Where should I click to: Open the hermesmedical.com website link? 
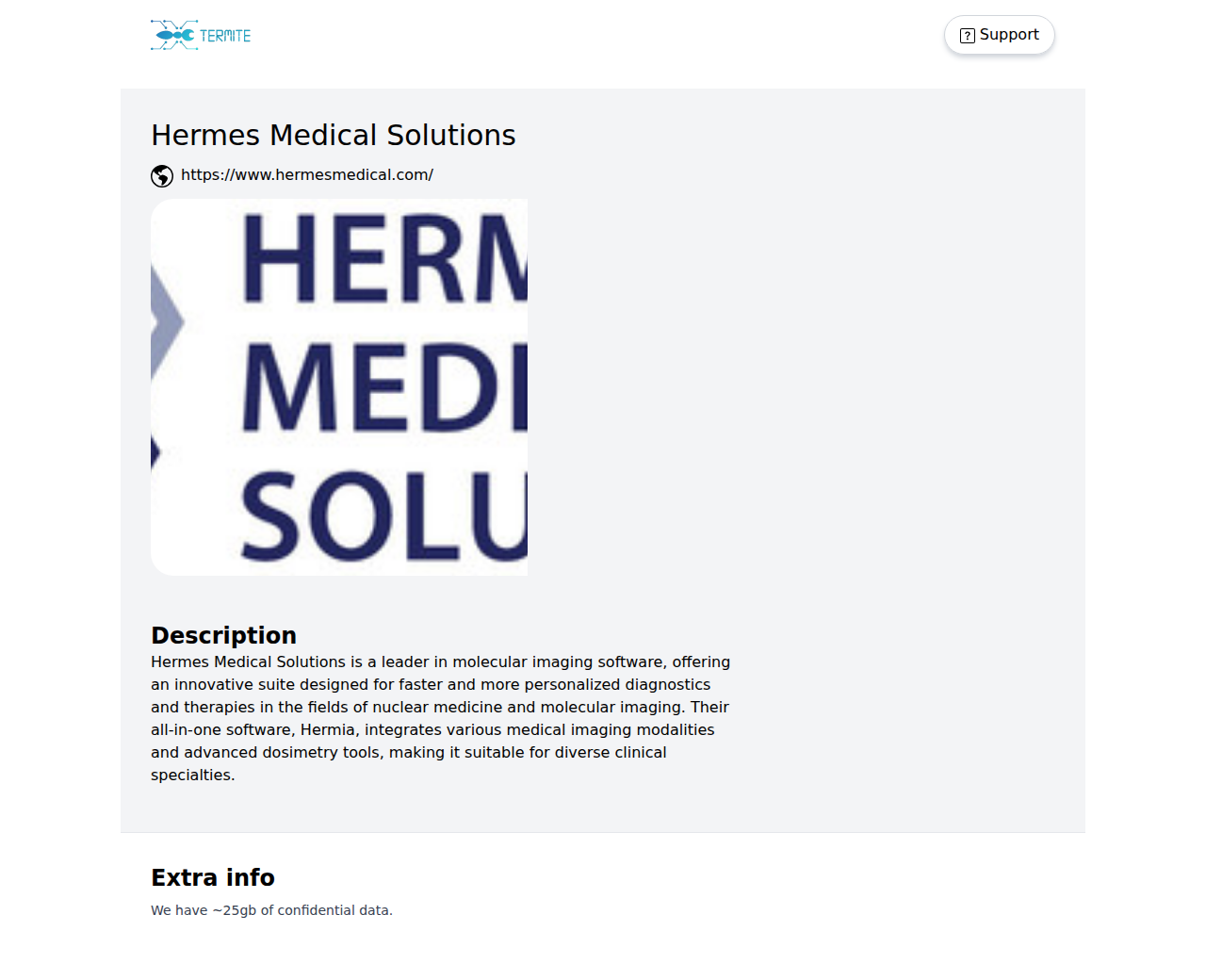pyautogui.click(x=307, y=175)
